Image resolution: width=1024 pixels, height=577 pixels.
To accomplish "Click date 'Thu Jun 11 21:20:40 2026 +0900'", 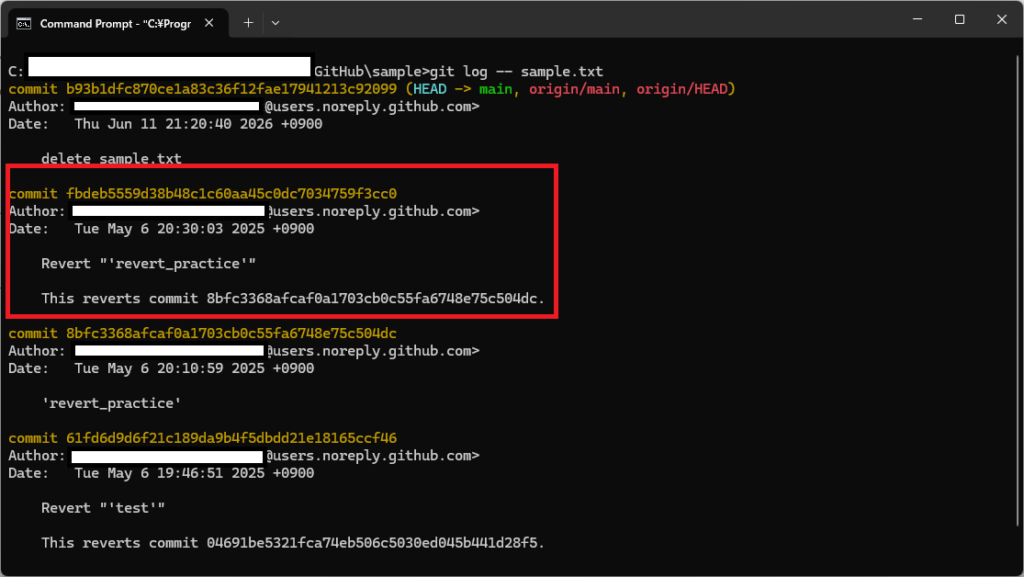I will pyautogui.click(x=199, y=124).
